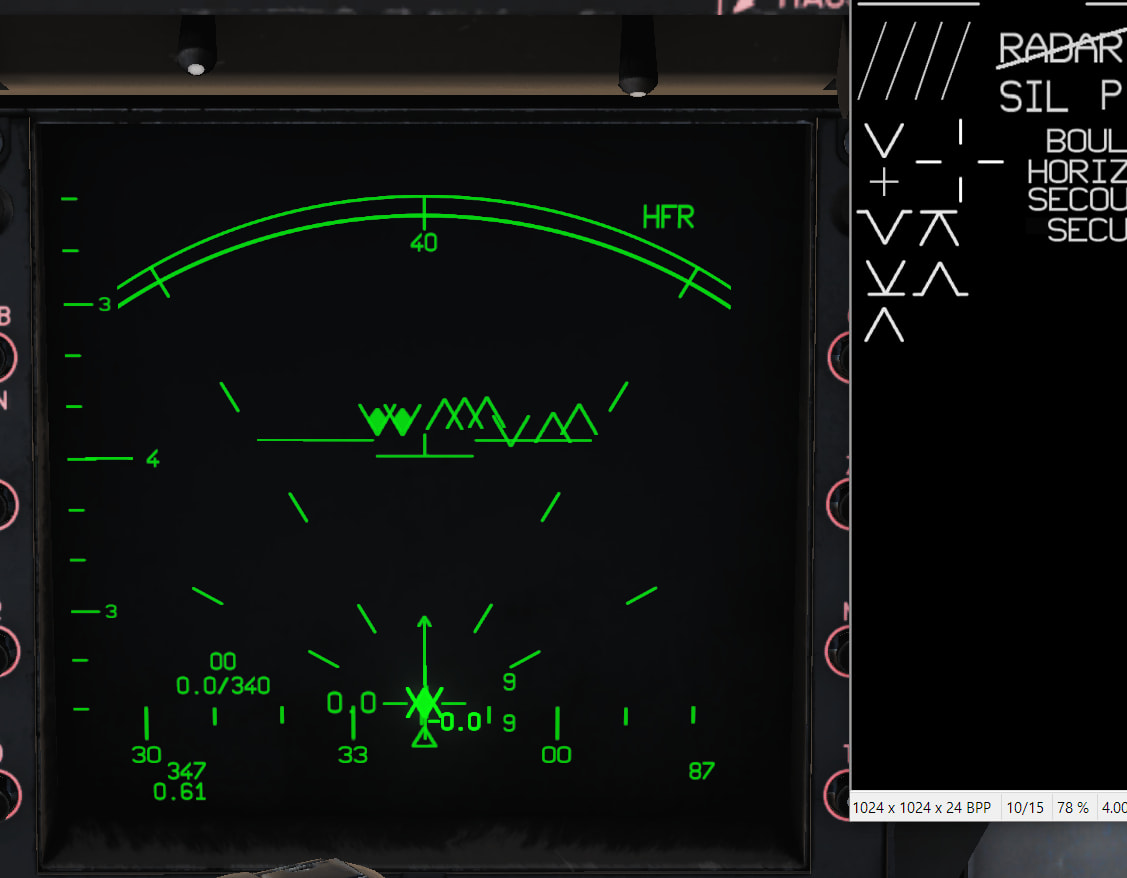
Task: Click the HFR label on radar display
Action: pyautogui.click(x=668, y=217)
